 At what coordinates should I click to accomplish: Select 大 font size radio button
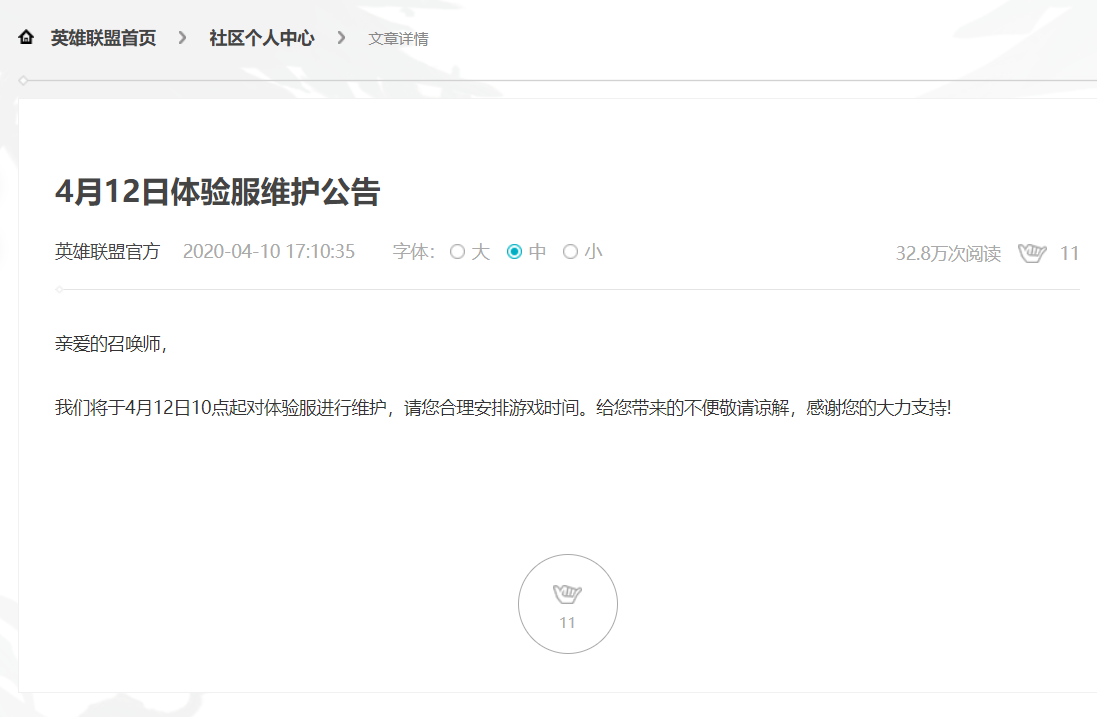pos(458,252)
